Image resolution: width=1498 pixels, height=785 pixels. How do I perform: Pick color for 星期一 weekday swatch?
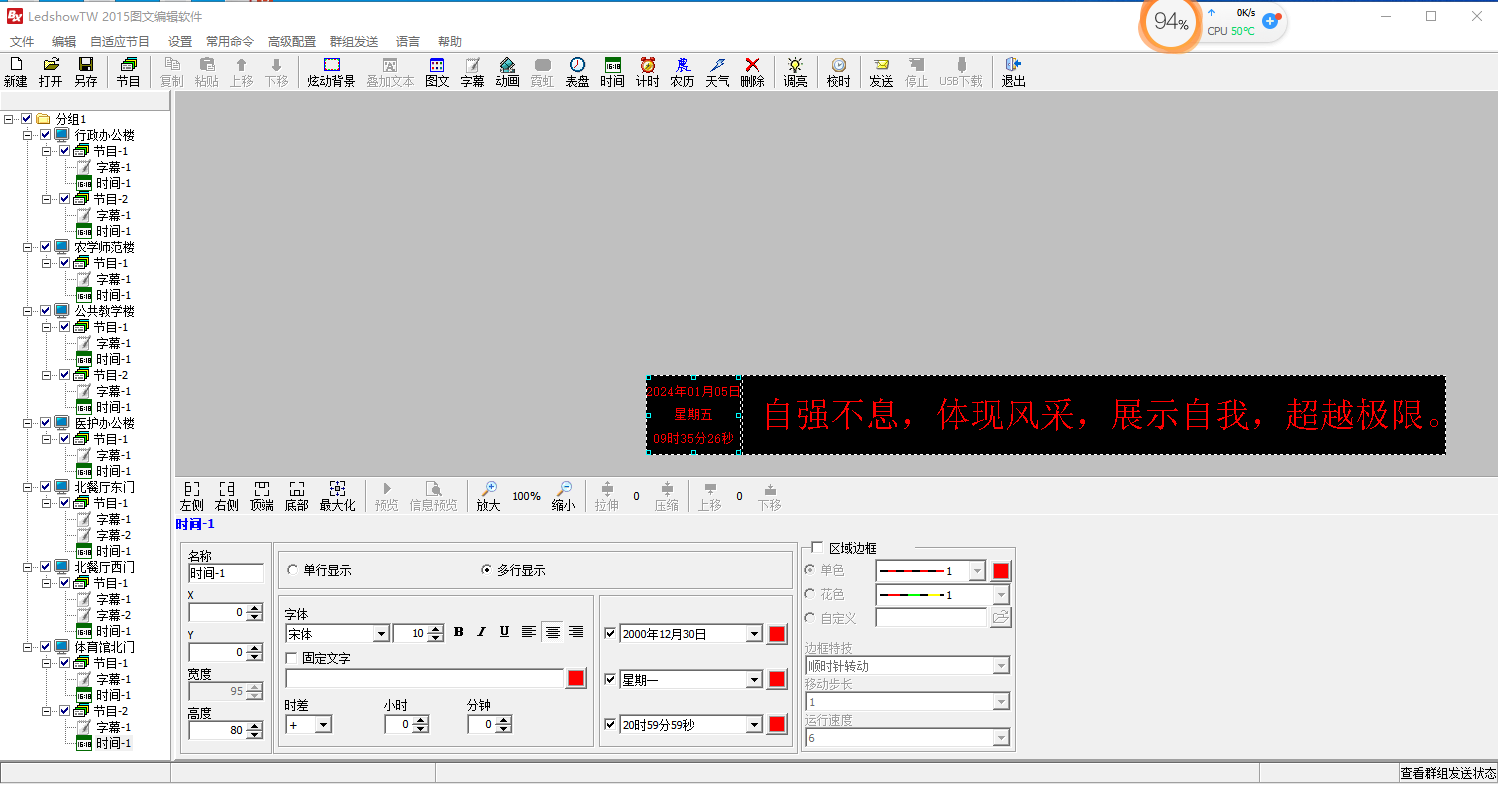(777, 679)
